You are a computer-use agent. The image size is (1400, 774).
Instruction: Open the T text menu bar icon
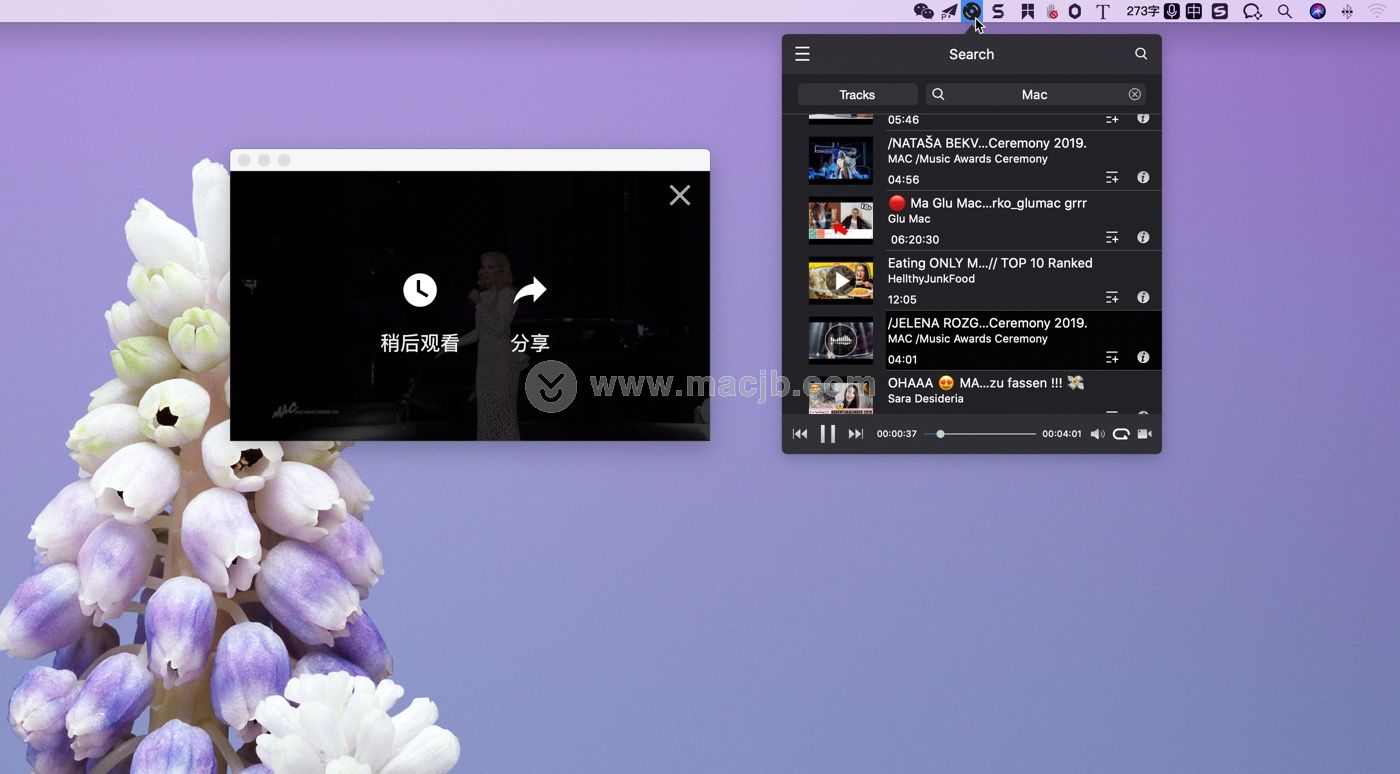1103,11
